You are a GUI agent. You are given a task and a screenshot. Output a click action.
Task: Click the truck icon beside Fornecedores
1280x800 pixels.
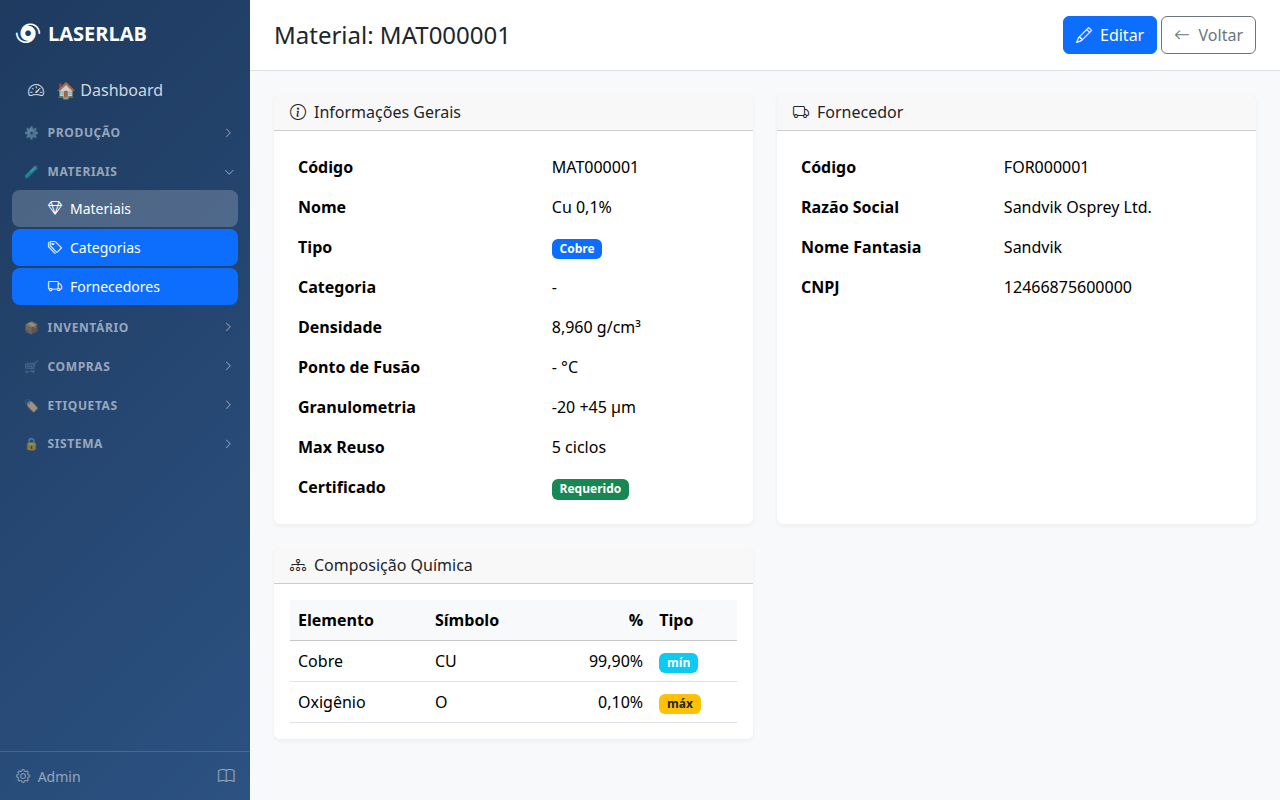tap(55, 287)
